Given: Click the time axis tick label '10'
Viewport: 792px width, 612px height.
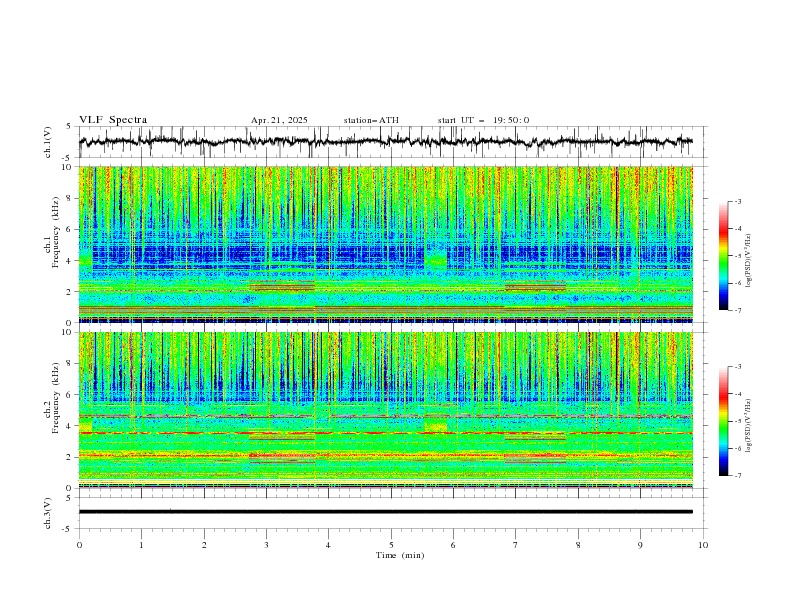Looking at the screenshot, I should [703, 545].
